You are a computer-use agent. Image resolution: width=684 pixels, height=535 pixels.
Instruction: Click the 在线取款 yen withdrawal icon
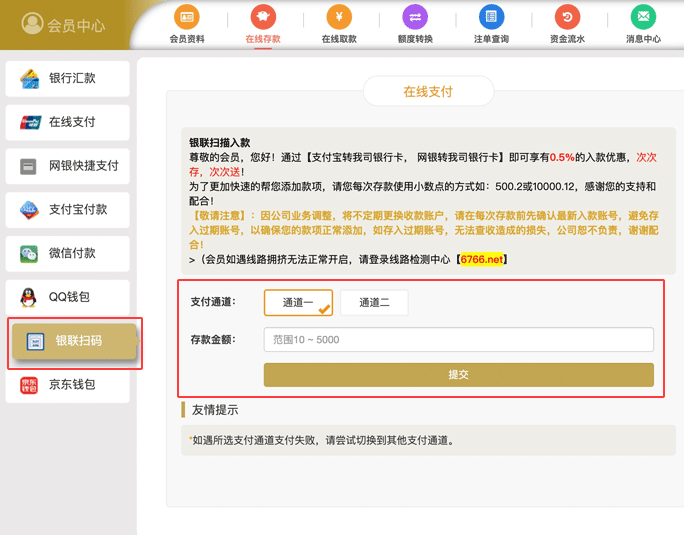click(339, 17)
